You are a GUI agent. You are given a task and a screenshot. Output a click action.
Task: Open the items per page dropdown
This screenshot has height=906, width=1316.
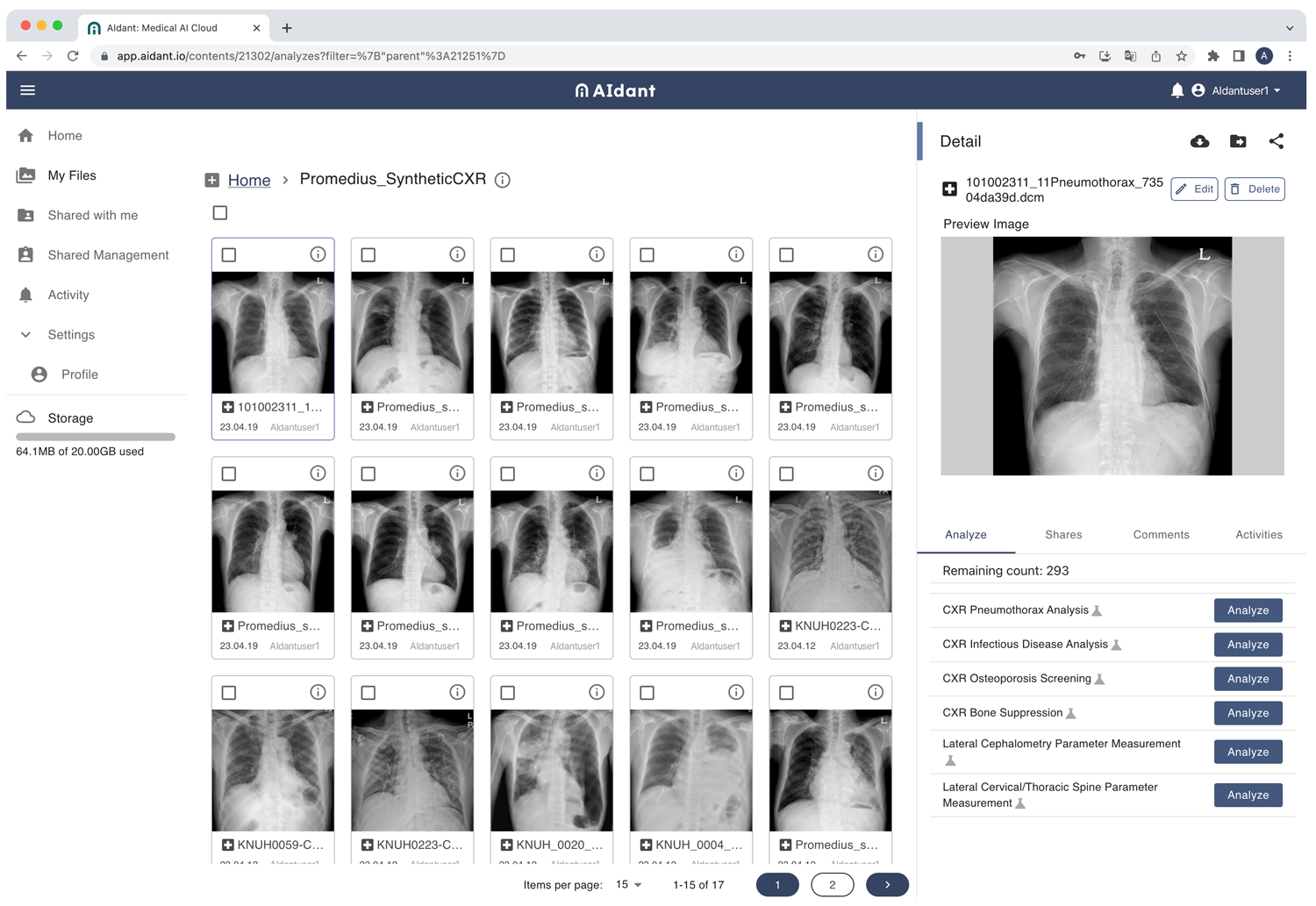tap(628, 884)
